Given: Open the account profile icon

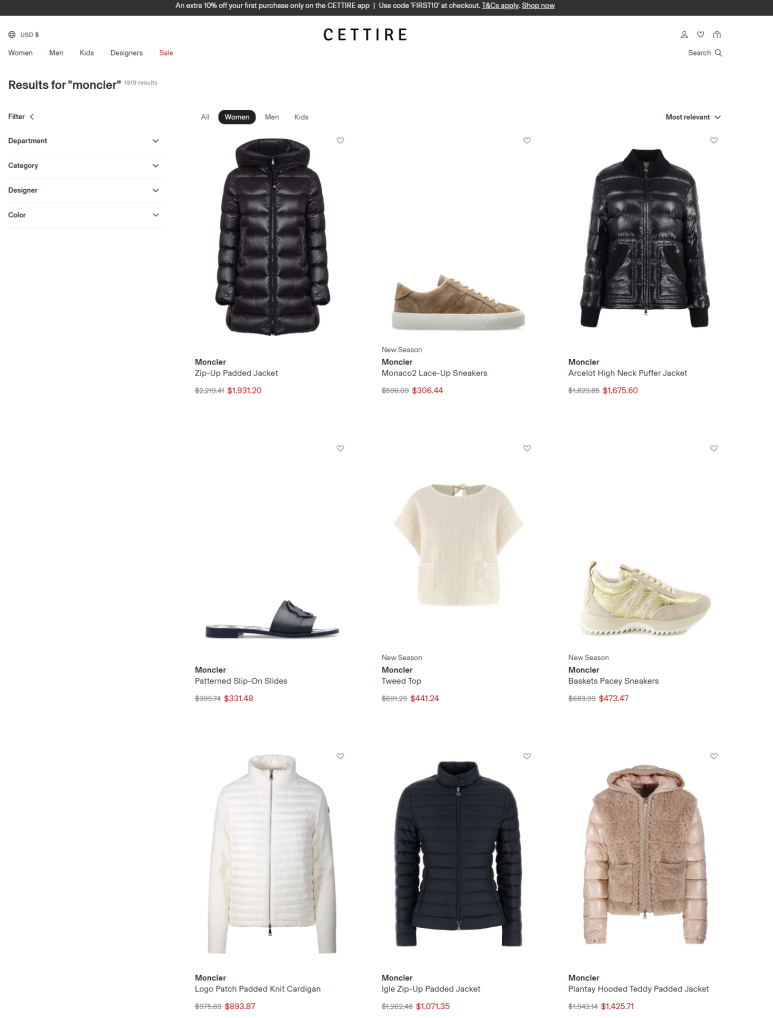Looking at the screenshot, I should (683, 34).
